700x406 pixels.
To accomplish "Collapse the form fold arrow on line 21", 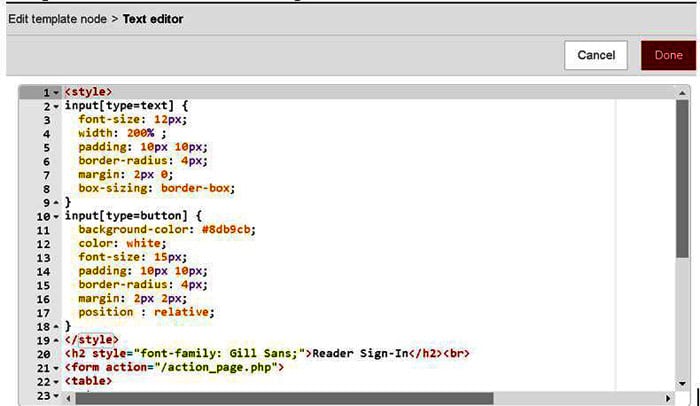I will point(56,368).
